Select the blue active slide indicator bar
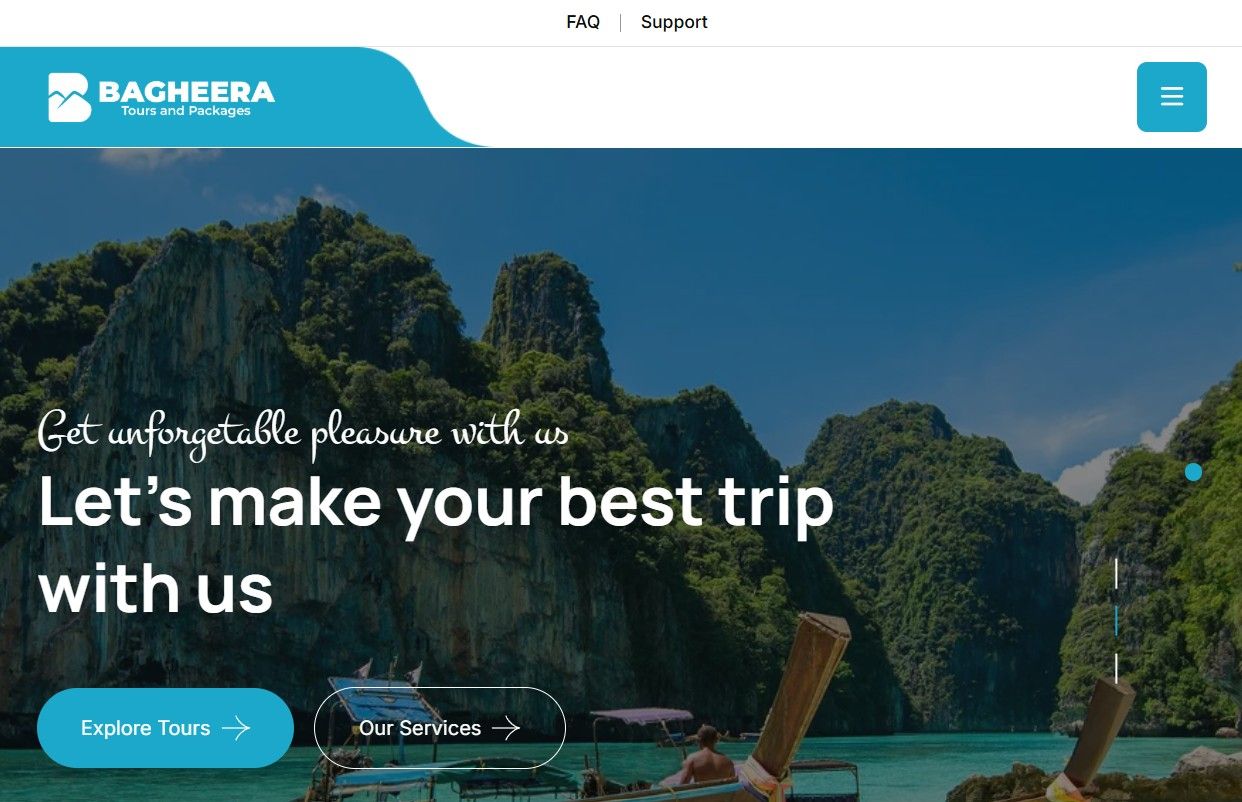Screen dimensions: 1242x802 (x=1116, y=621)
